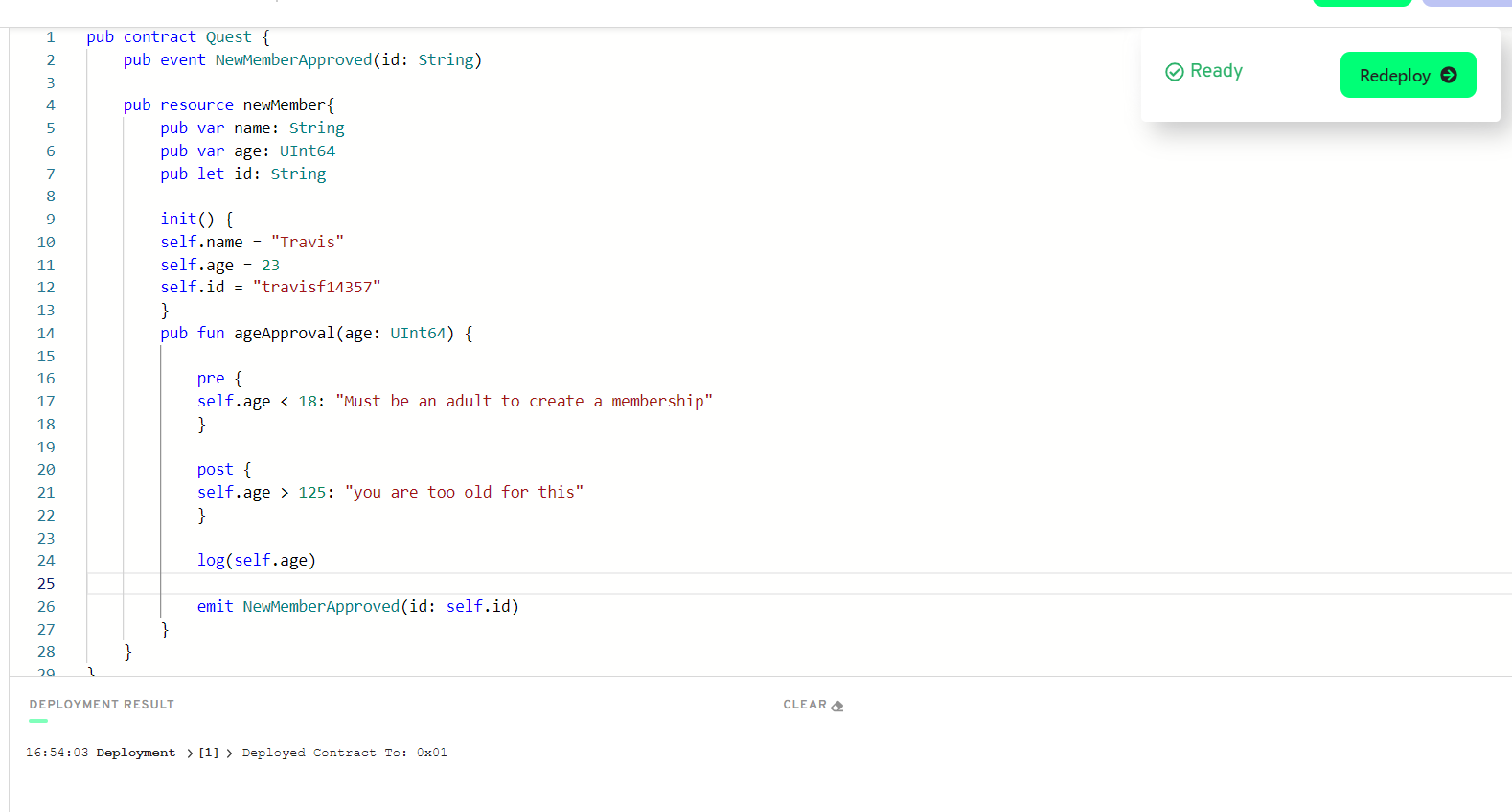
Task: Click the arrow icon inside Redeploy
Action: tap(1449, 75)
